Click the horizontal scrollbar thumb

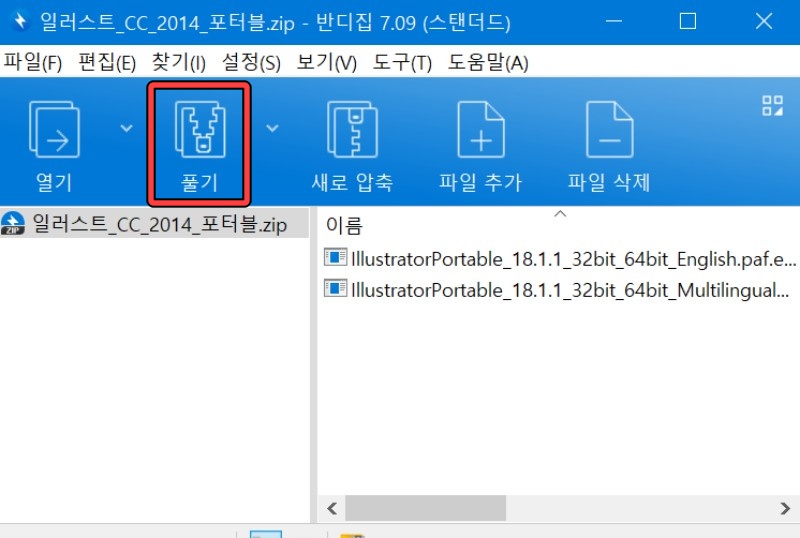coord(426,508)
